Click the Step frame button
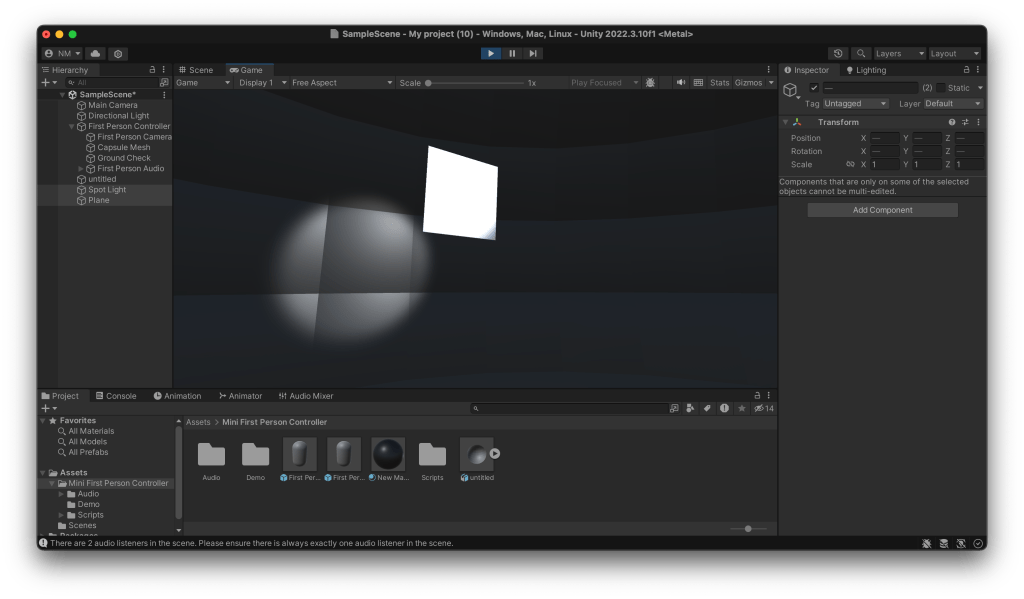 [533, 53]
